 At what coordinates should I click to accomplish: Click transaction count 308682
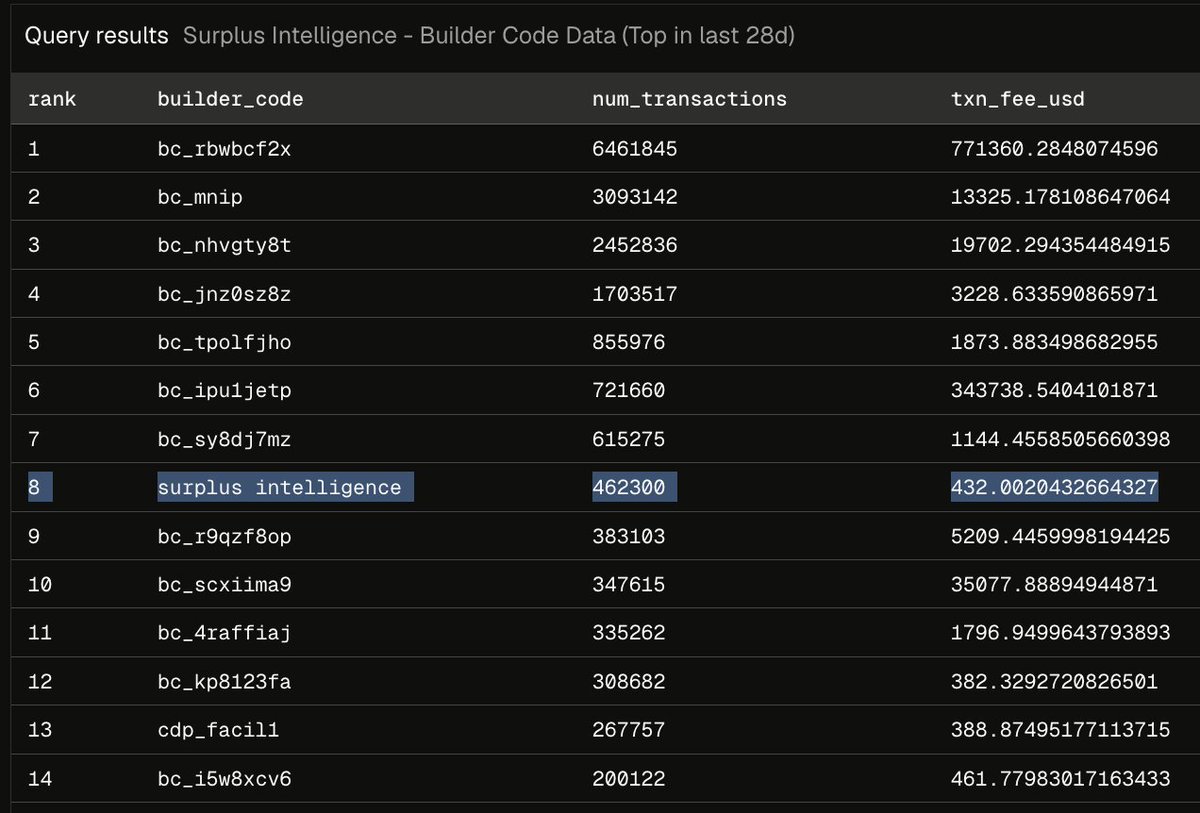coord(629,681)
